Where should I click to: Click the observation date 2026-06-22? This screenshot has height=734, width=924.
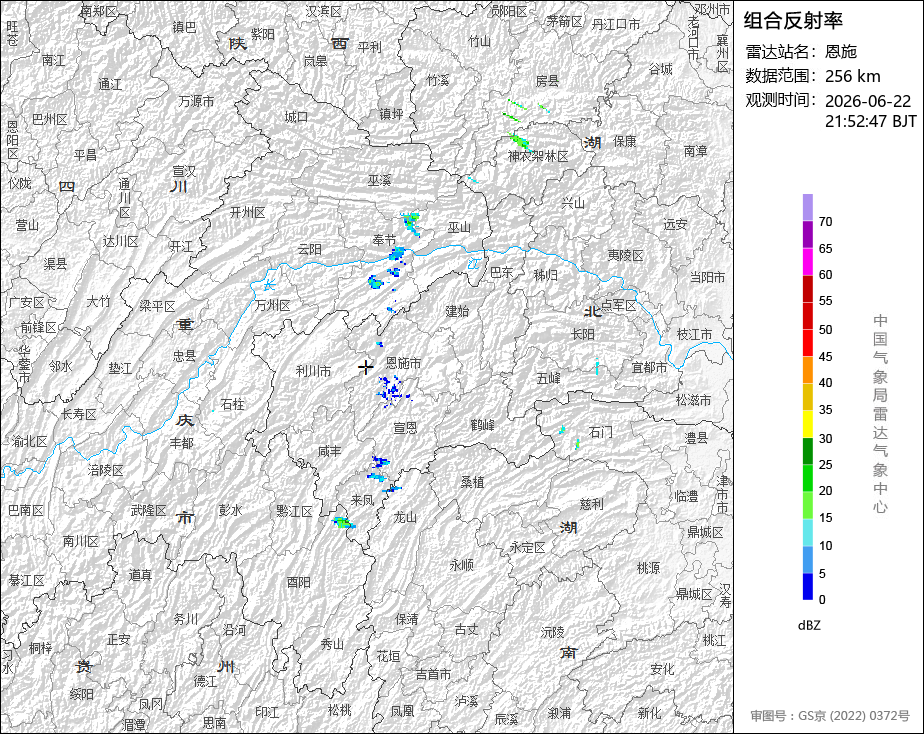click(x=868, y=101)
